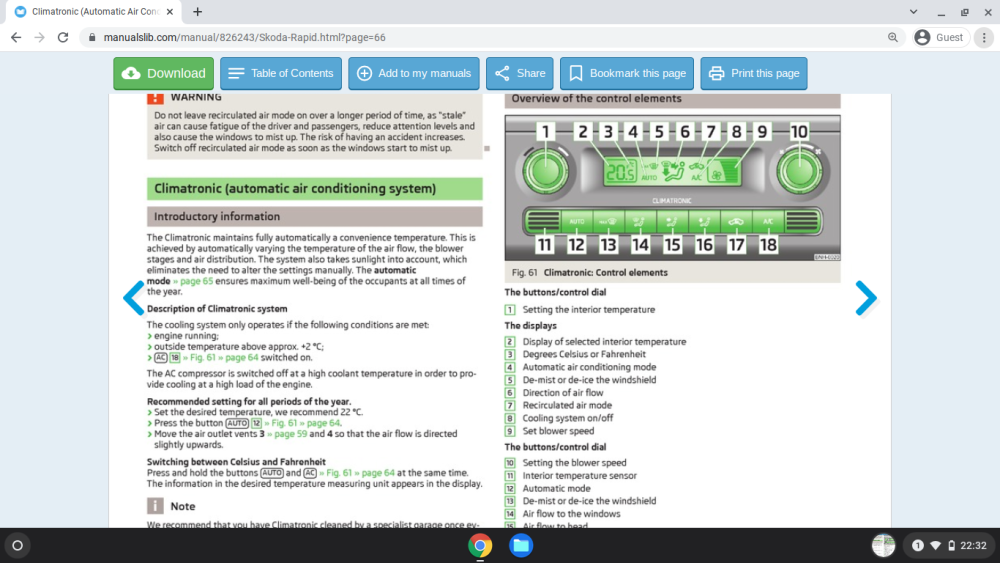The width and height of the screenshot is (1000, 563).
Task: Click 'Set blower speed' item
Action: pyautogui.click(x=558, y=431)
